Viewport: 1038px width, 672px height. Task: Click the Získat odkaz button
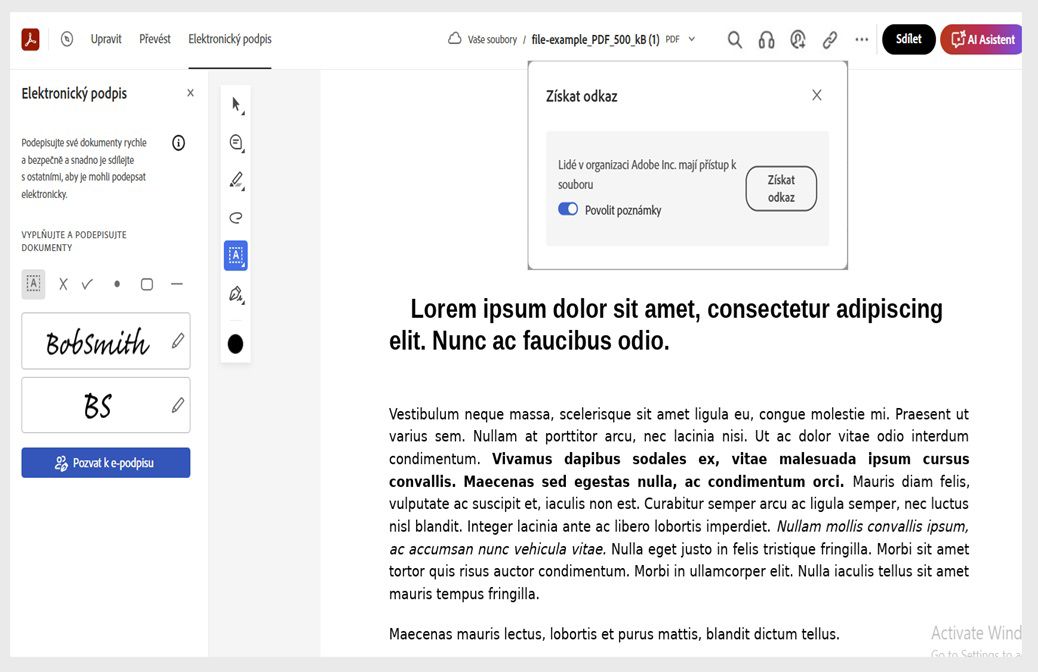781,188
